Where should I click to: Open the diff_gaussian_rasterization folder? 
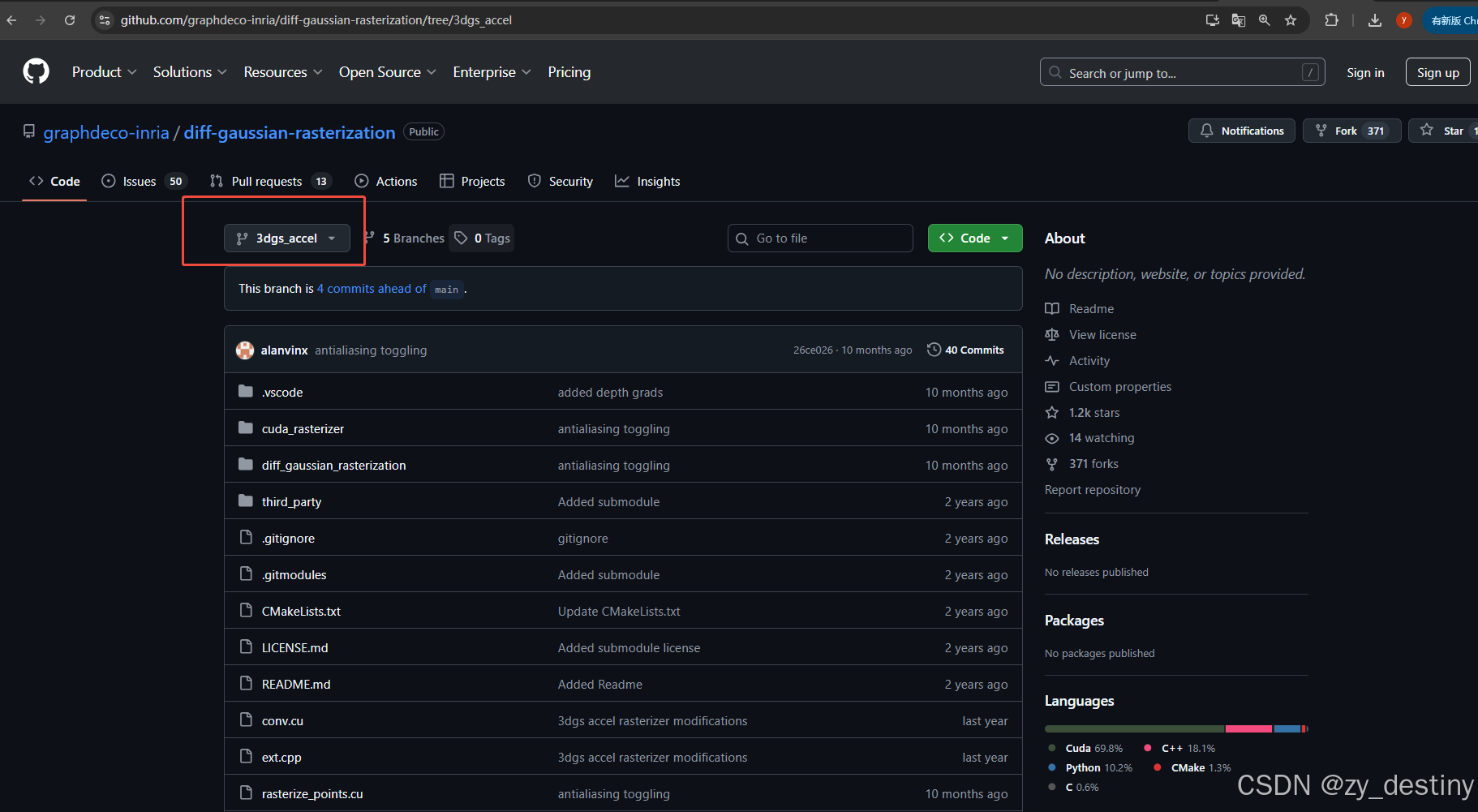click(x=333, y=465)
